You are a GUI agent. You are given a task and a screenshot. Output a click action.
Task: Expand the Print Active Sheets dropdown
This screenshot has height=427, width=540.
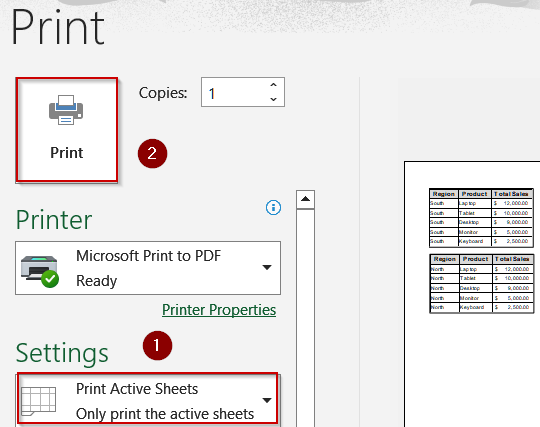coord(148,400)
